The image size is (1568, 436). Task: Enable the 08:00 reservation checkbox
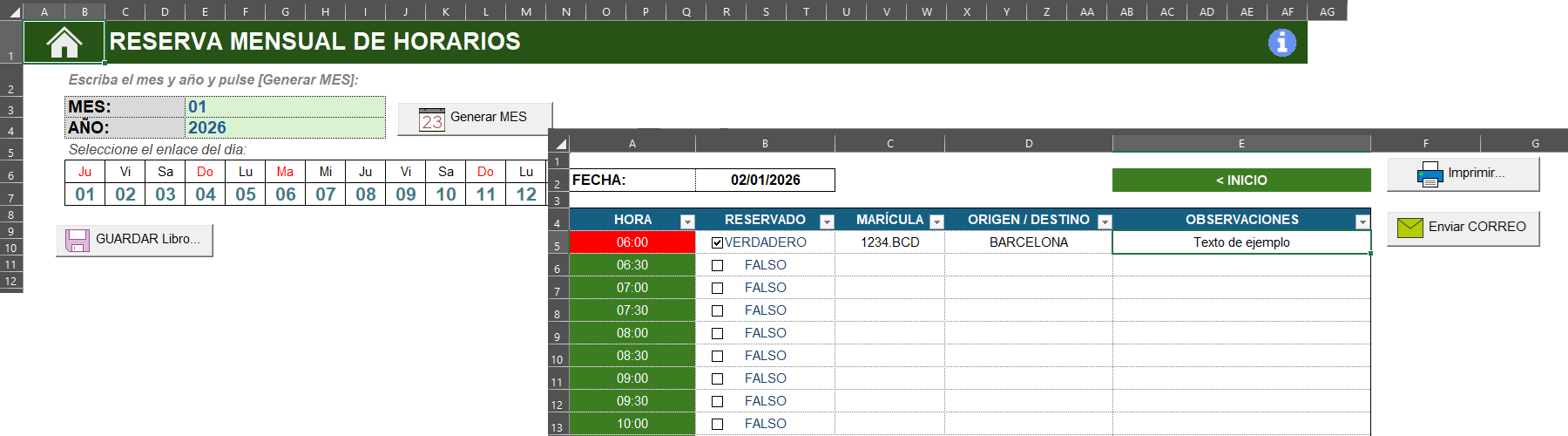tap(717, 334)
